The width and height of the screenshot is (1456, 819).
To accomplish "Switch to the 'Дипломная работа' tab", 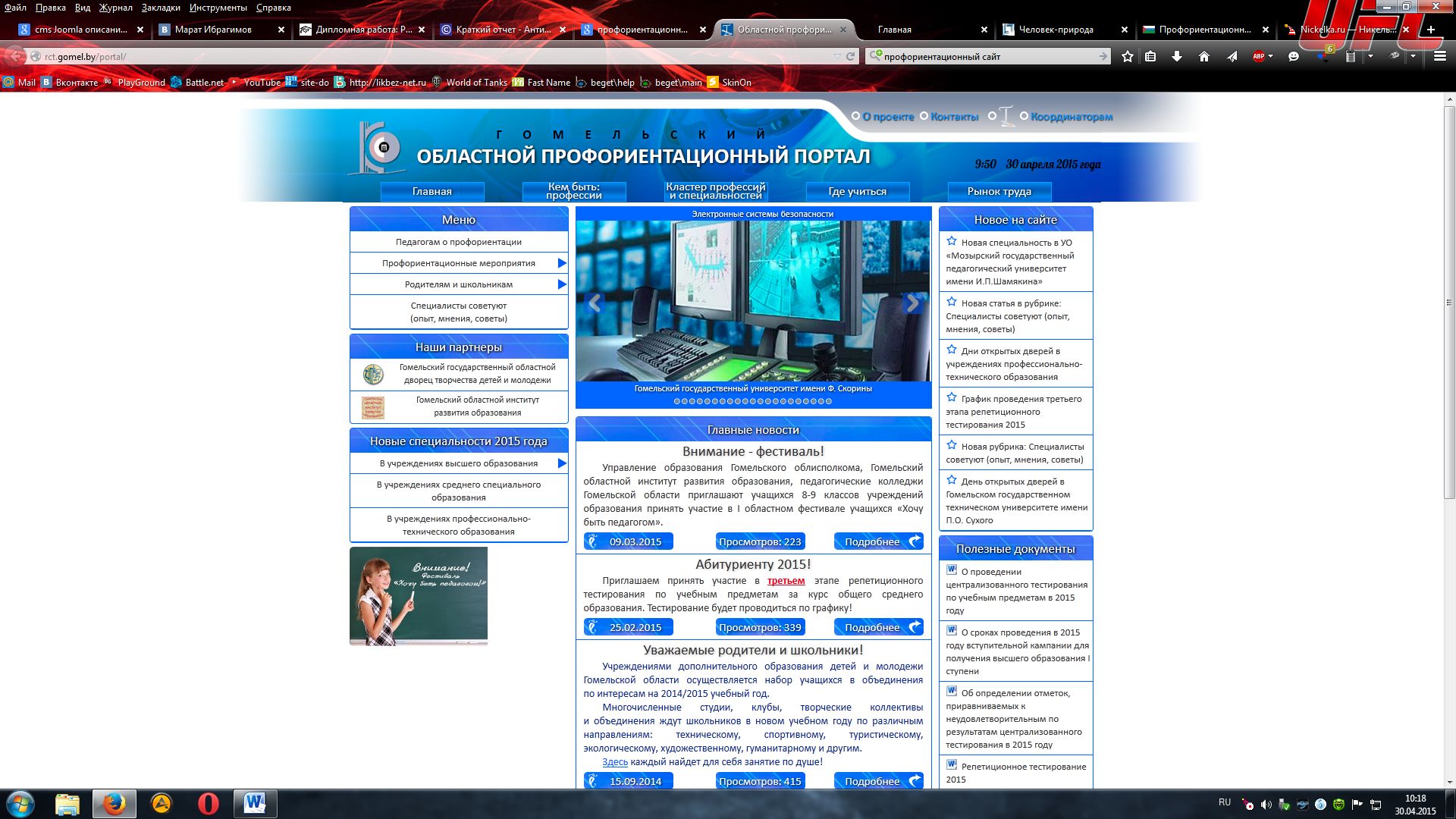I will [x=364, y=30].
